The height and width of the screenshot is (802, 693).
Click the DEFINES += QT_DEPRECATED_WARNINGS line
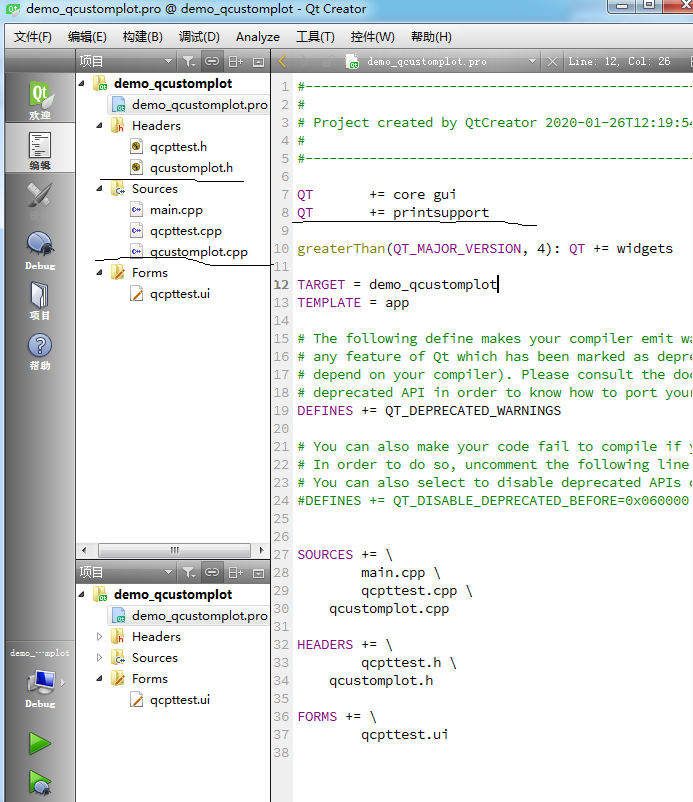[x=429, y=410]
